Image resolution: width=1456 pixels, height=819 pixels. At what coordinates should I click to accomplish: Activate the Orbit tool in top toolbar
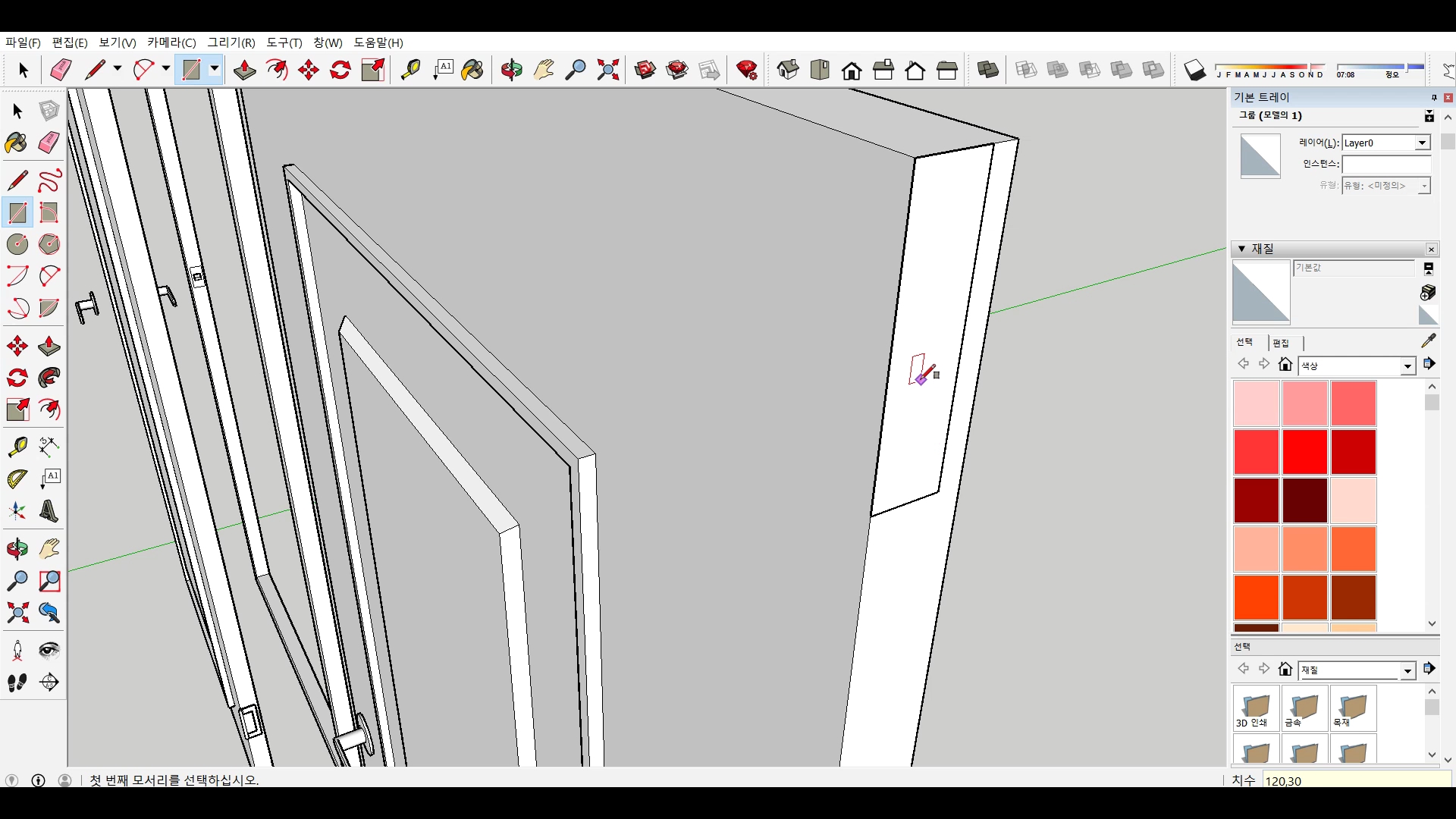coord(511,70)
